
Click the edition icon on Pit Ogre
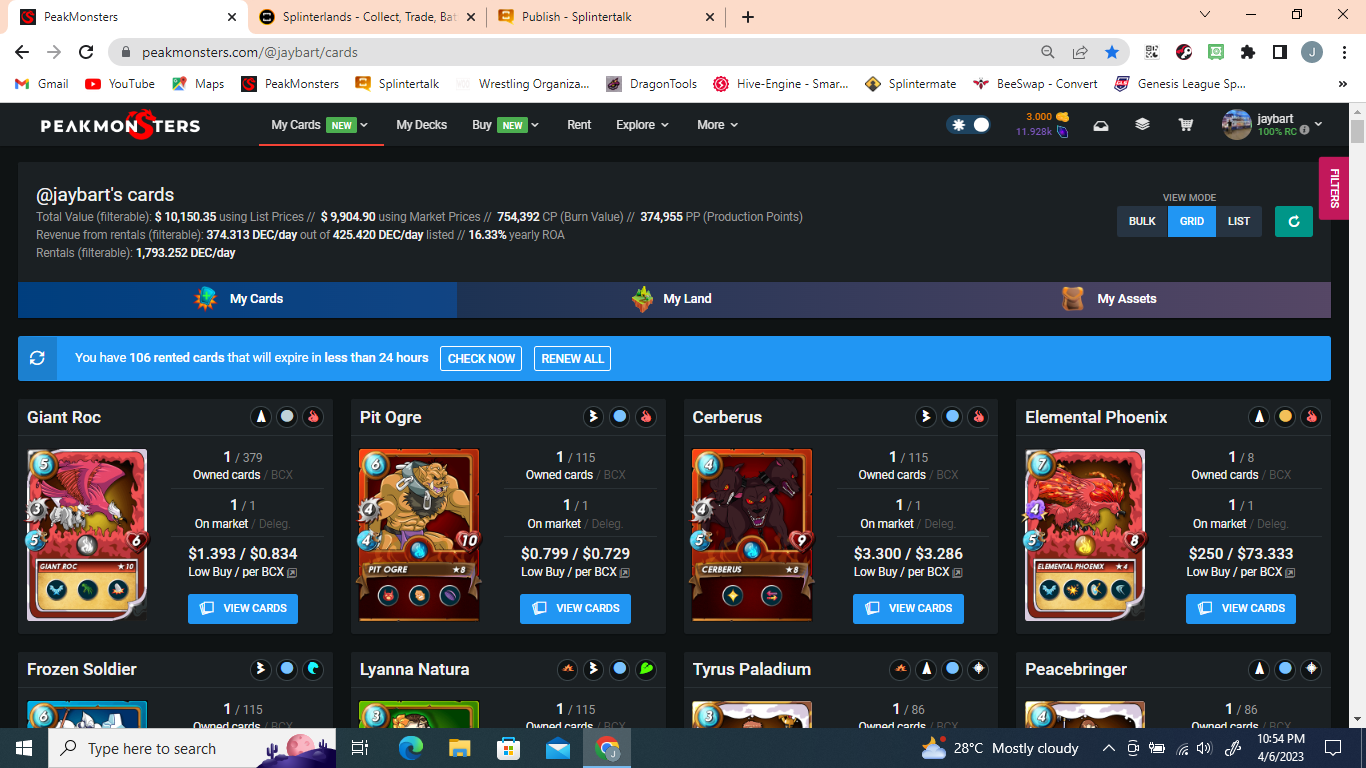[x=594, y=417]
